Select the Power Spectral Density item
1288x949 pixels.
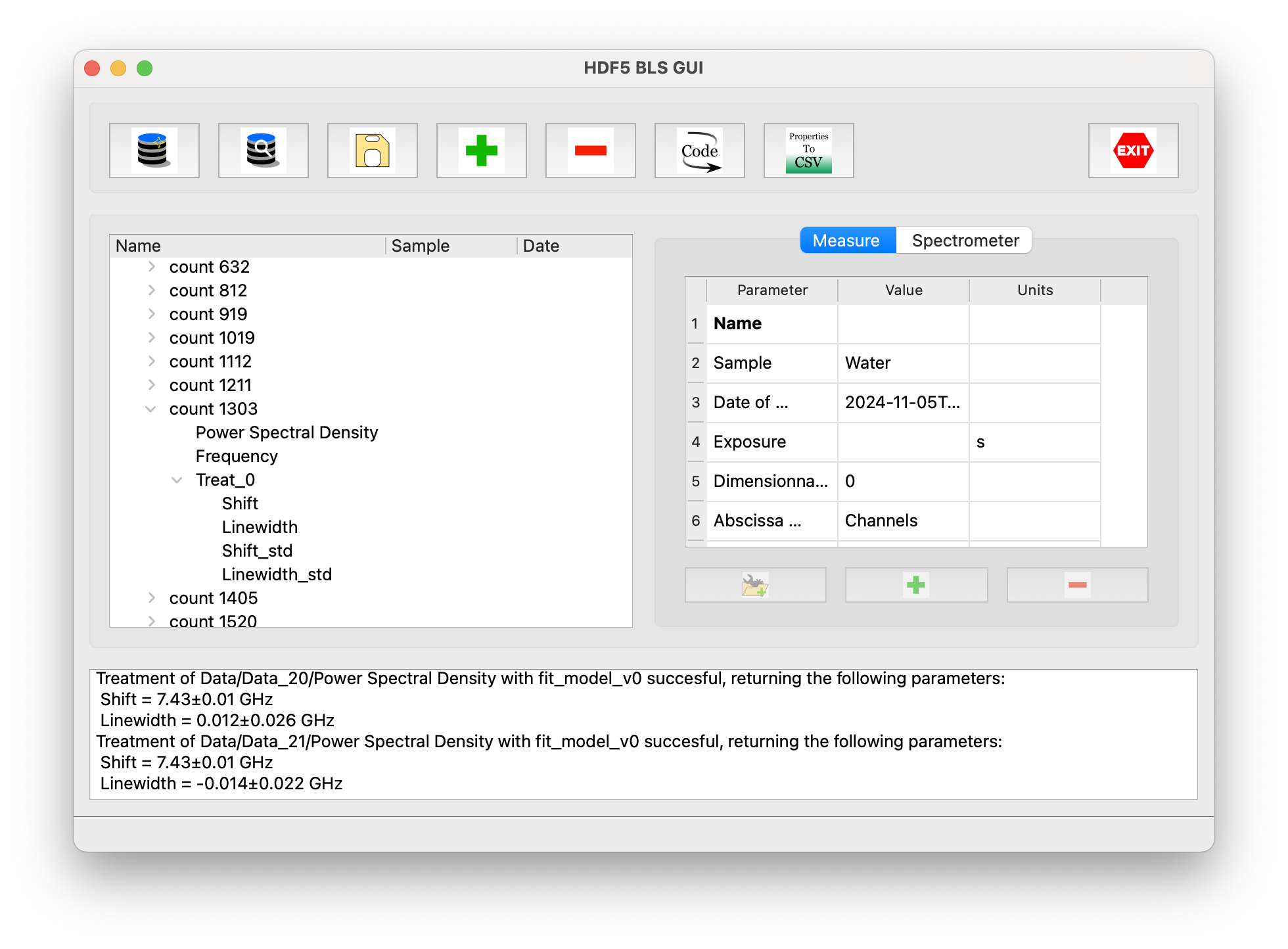(x=287, y=432)
